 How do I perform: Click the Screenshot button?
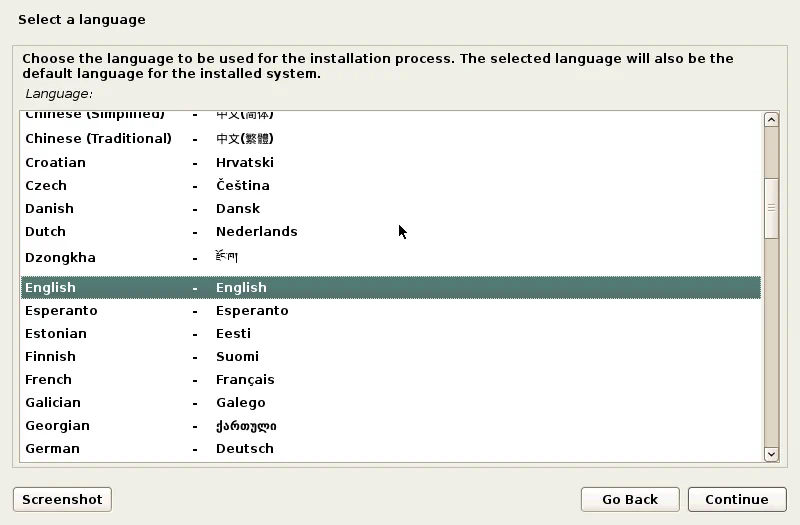tap(62, 499)
